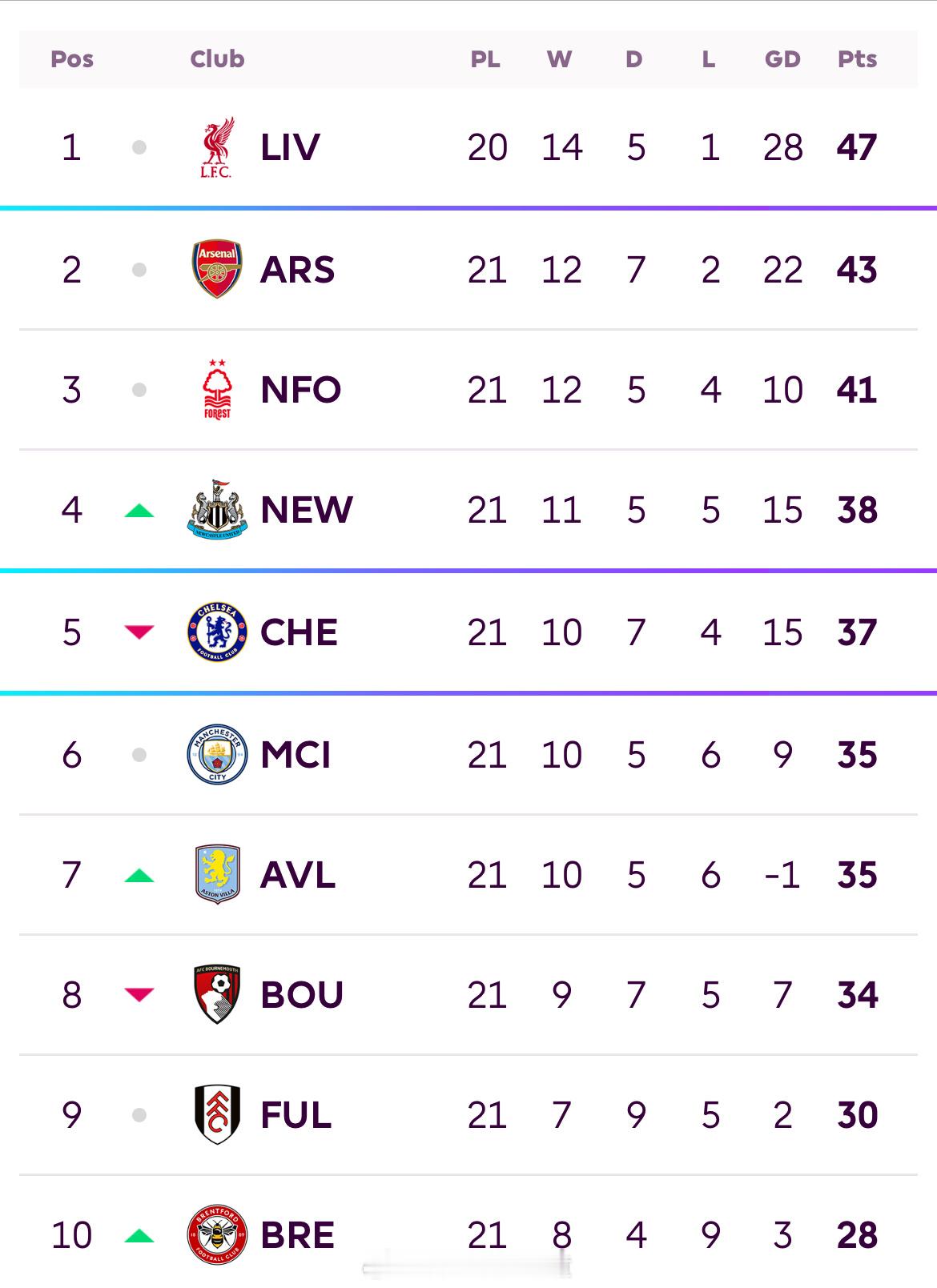937x1288 pixels.
Task: Sort table by the GD column header
Action: point(782,59)
